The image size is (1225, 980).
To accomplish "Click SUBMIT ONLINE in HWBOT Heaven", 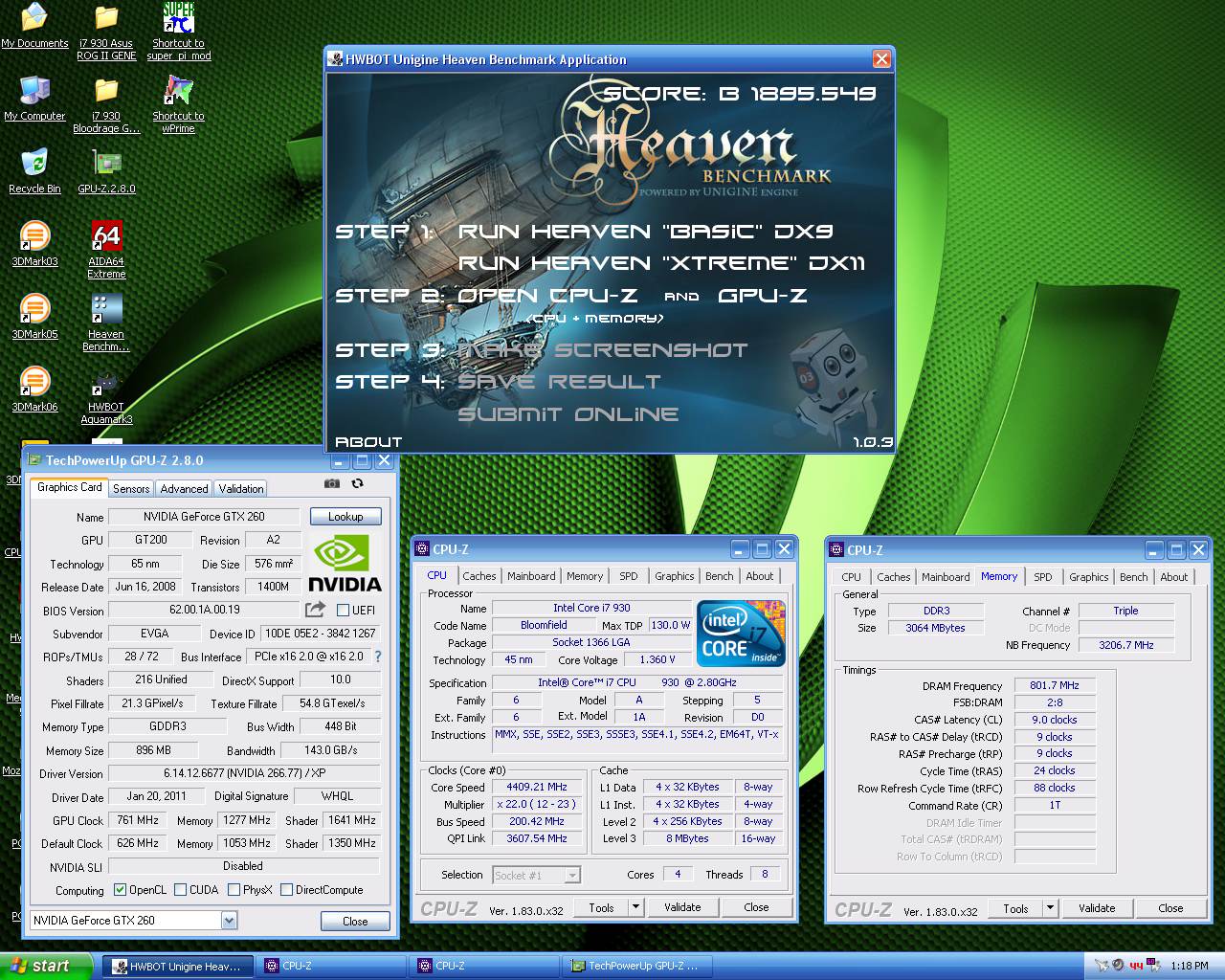I will pos(568,414).
